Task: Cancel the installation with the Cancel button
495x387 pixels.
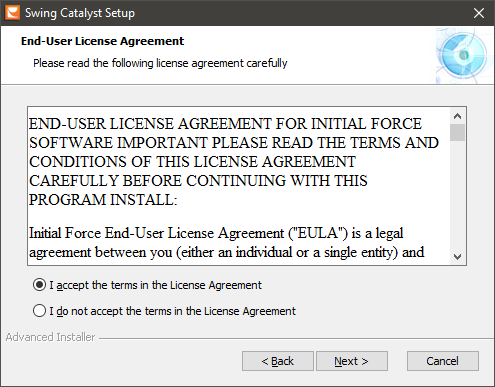Action: (x=443, y=361)
